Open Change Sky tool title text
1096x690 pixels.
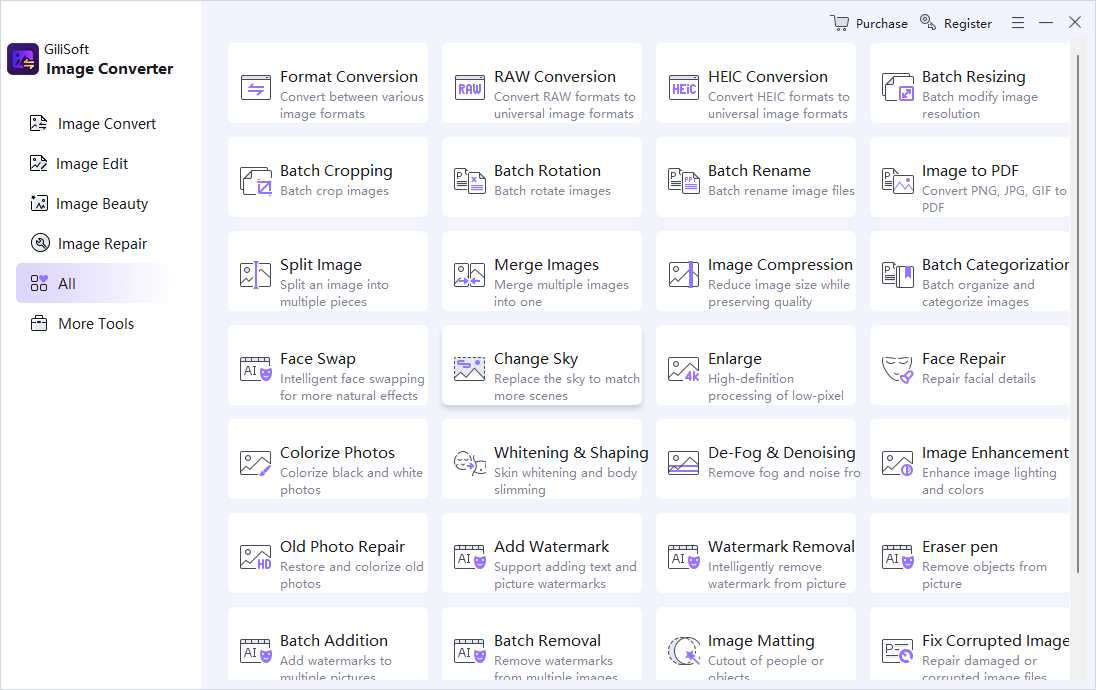536,359
